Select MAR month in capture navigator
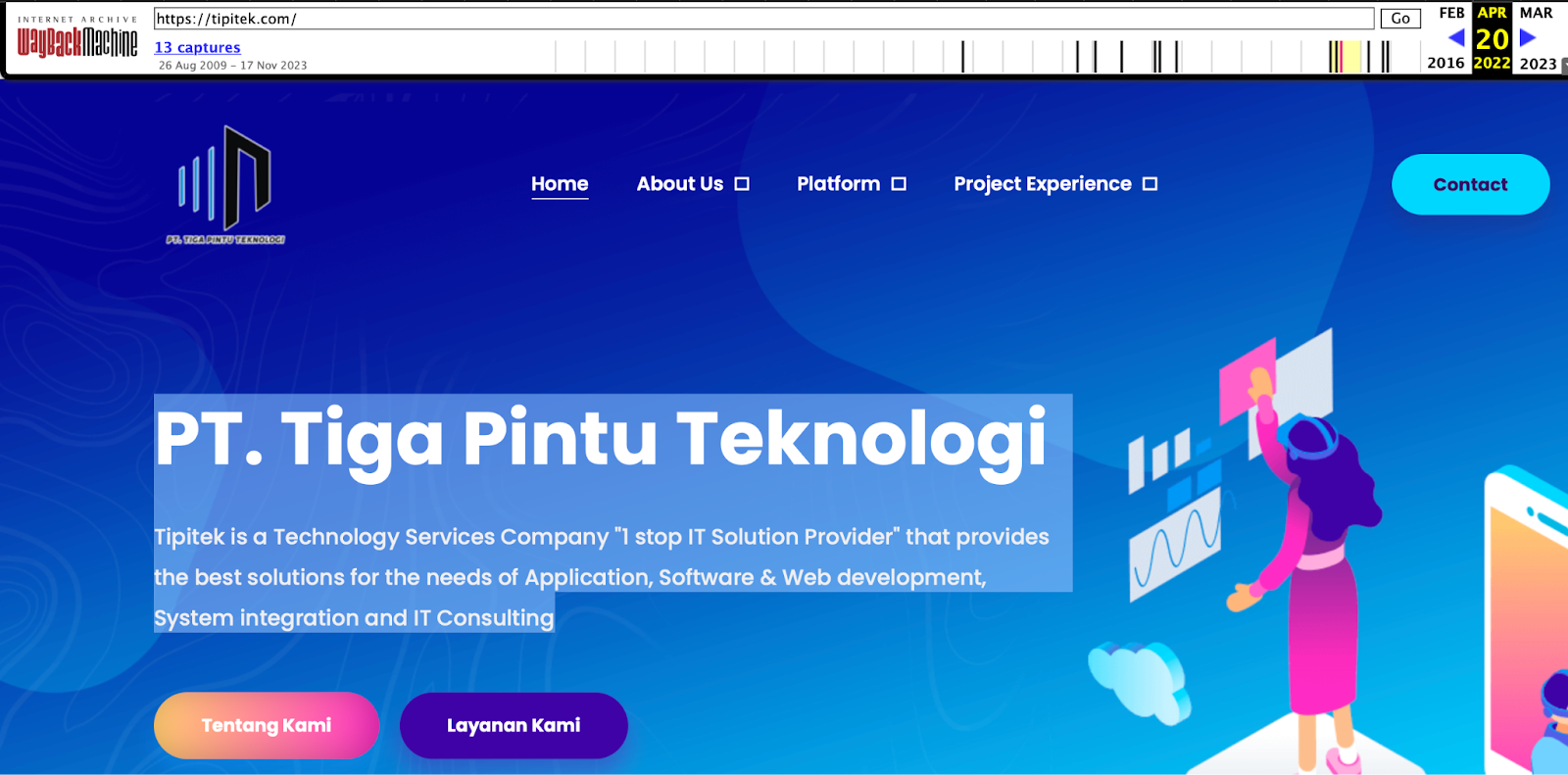The height and width of the screenshot is (775, 1568). click(1536, 13)
